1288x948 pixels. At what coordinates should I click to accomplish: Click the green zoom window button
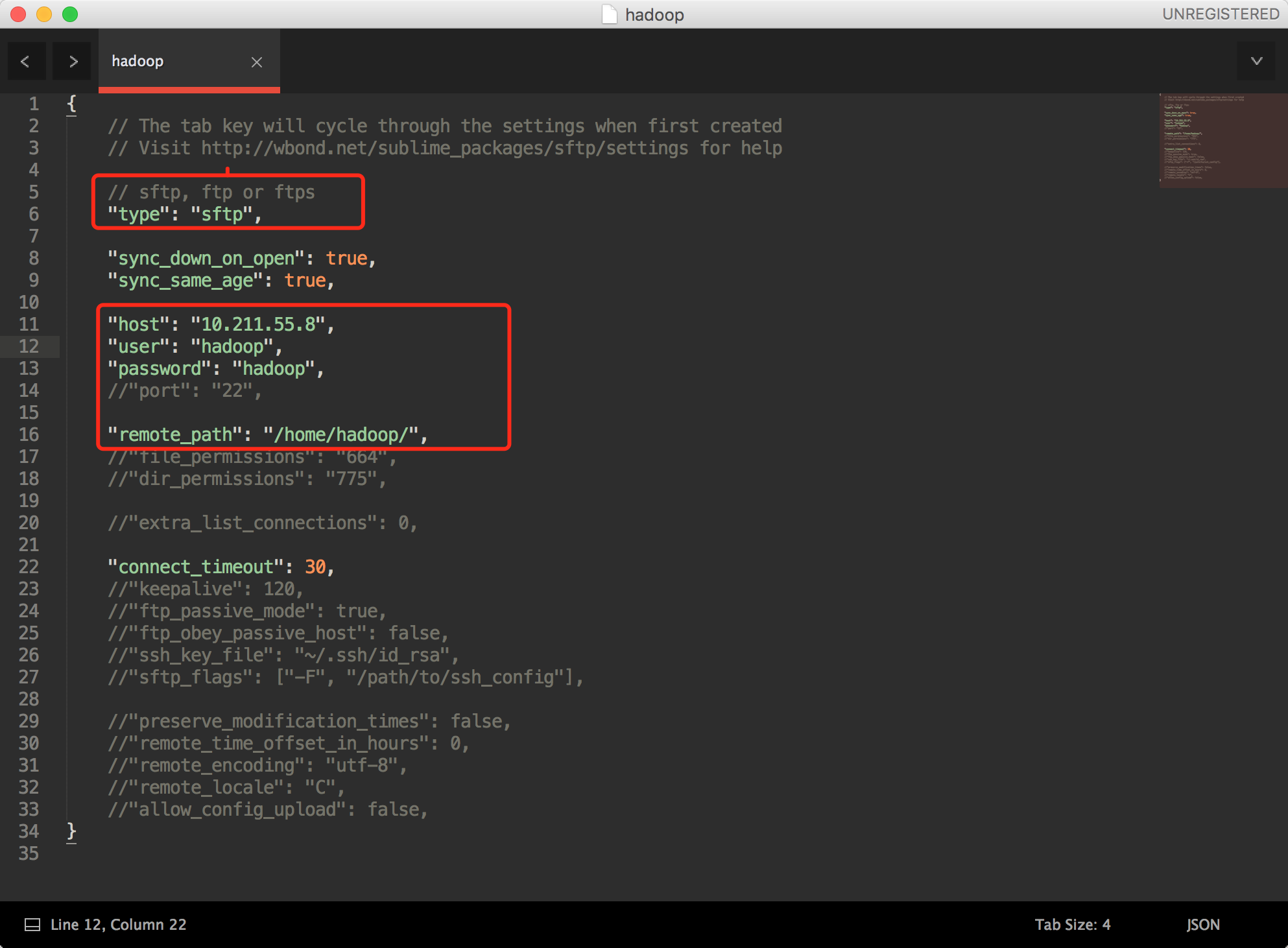[x=70, y=14]
